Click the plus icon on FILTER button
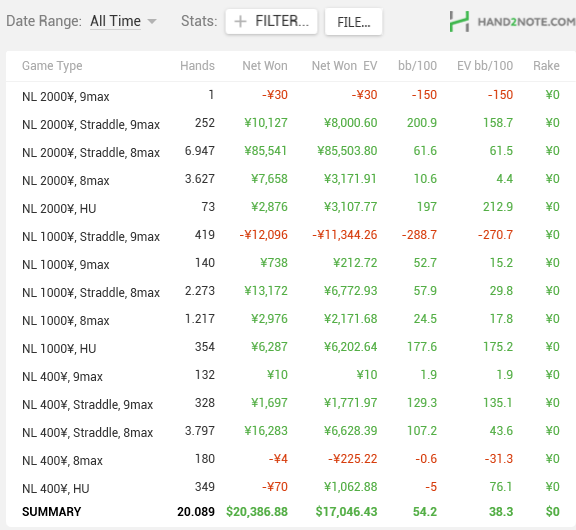The width and height of the screenshot is (576, 530). (240, 22)
